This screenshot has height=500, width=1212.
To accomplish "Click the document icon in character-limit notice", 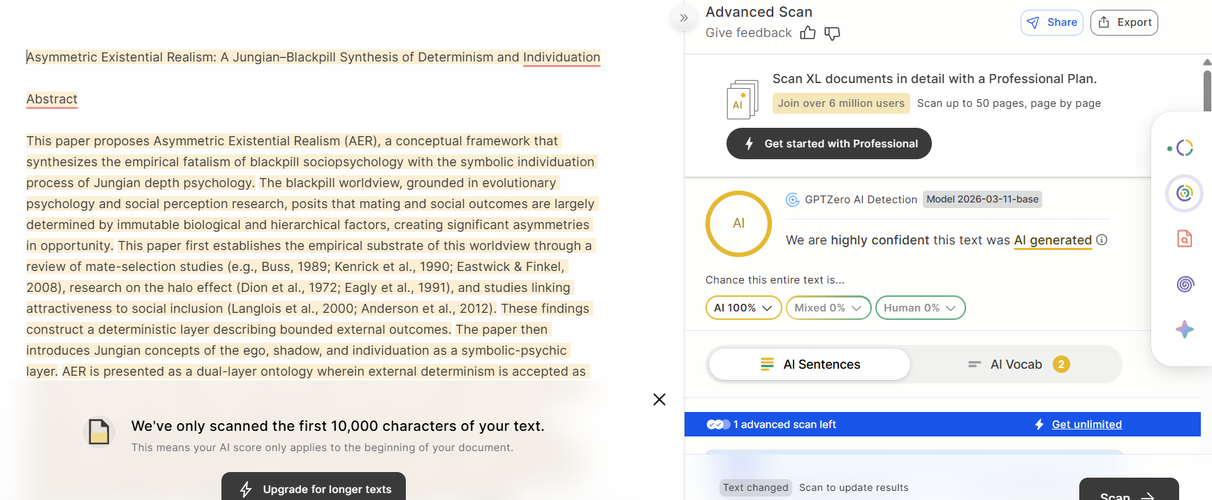I will [98, 432].
